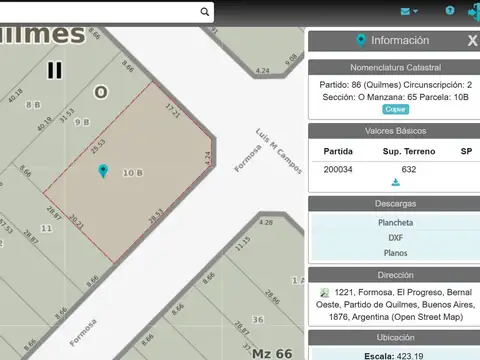Click the teal location pin on parcel 10 B

coord(103,171)
